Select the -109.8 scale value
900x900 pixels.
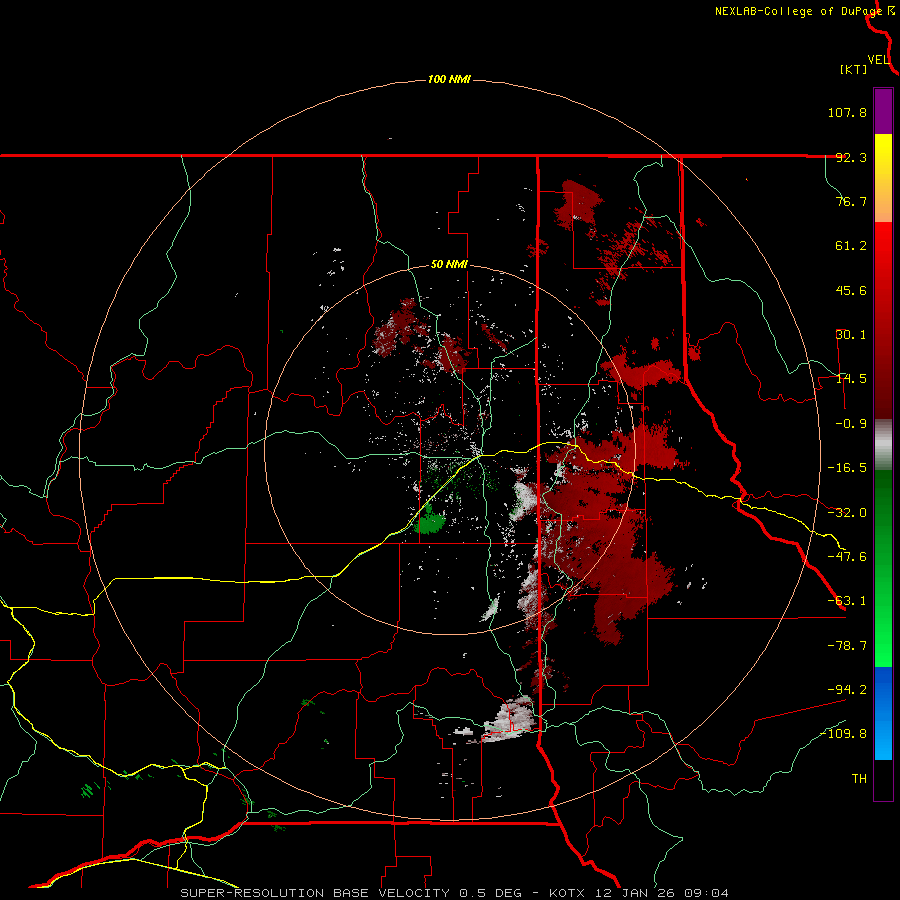[x=843, y=734]
